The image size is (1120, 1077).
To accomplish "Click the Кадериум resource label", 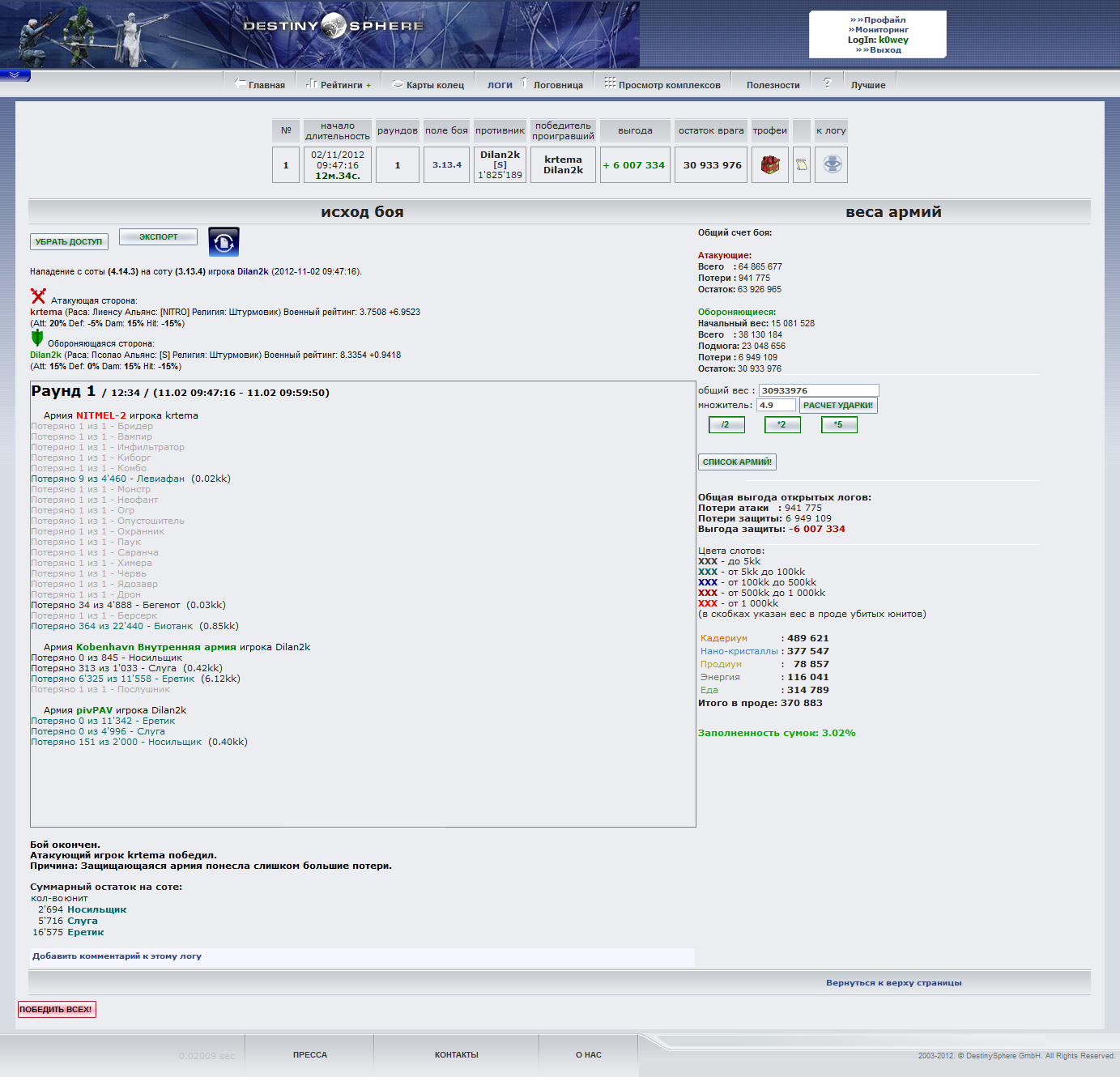I will pyautogui.click(x=724, y=638).
